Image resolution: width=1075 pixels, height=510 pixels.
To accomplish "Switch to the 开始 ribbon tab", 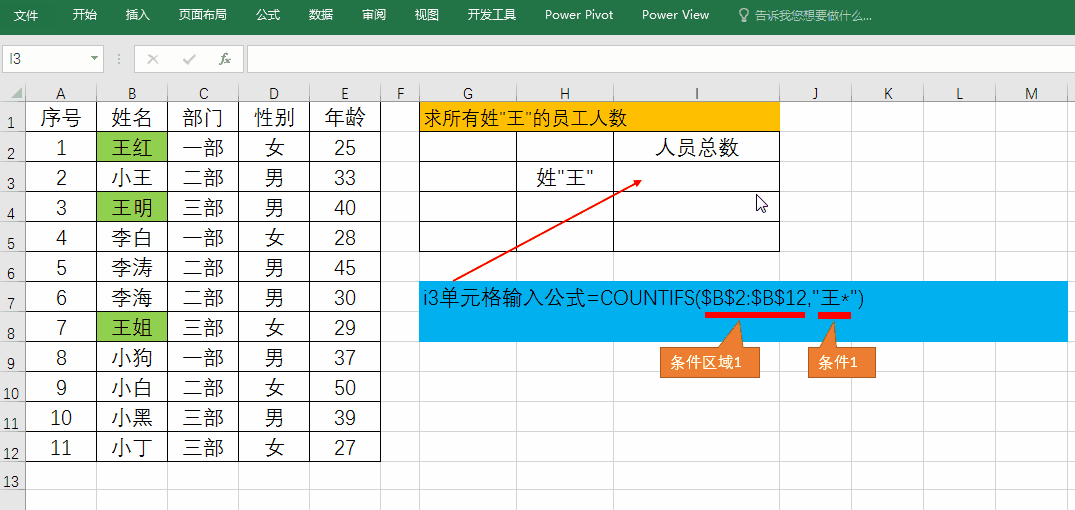I will 85,14.
